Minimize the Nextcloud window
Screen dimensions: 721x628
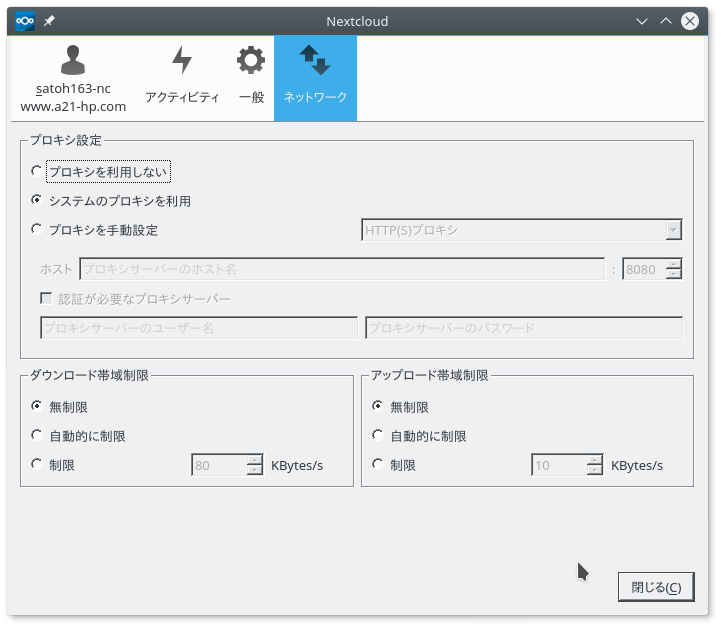click(x=642, y=21)
